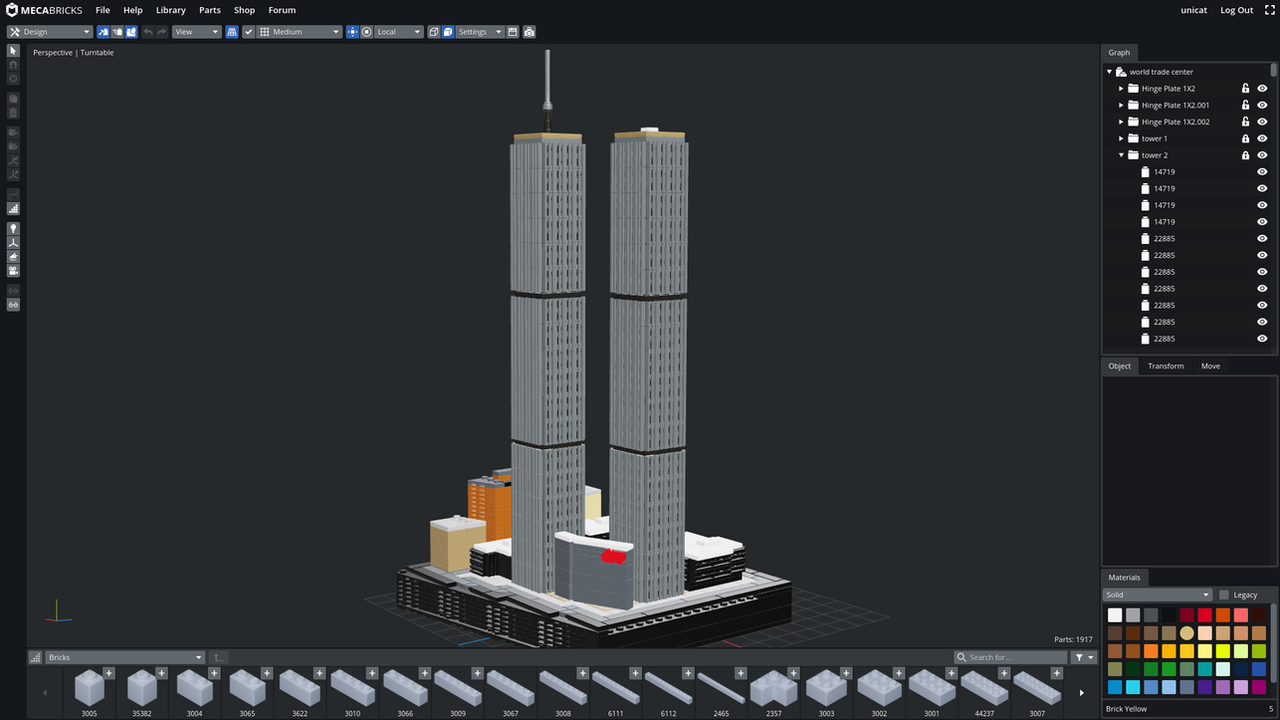Viewport: 1280px width, 720px height.
Task: Open the unicat user profile link
Action: point(1194,10)
